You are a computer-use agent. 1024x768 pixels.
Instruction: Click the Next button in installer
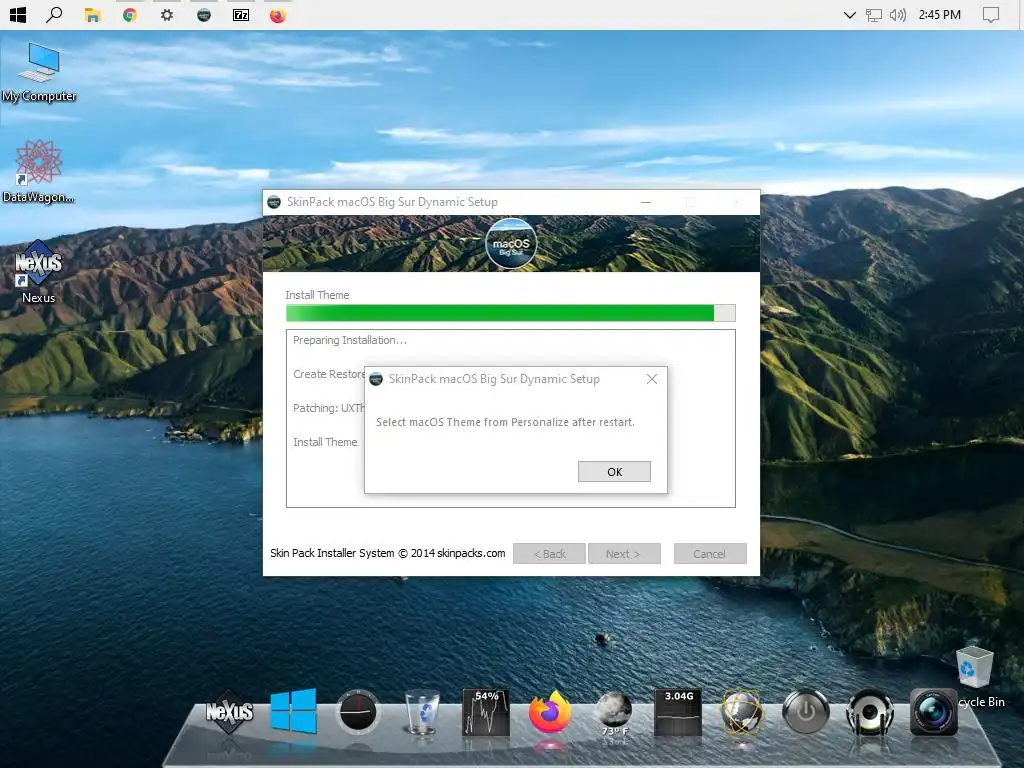point(624,554)
